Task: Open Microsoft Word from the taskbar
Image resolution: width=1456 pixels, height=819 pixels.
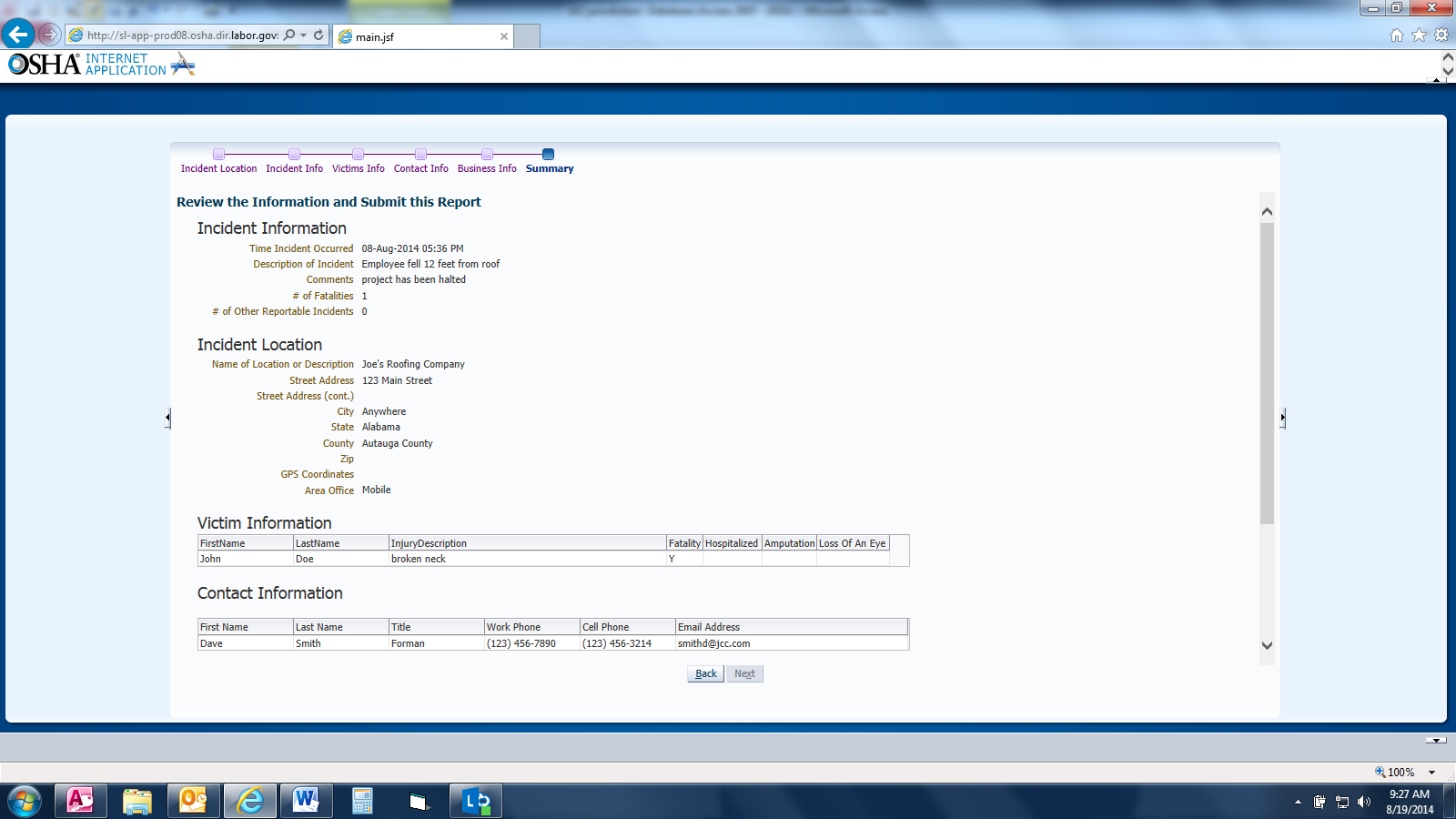Action: (x=306, y=801)
